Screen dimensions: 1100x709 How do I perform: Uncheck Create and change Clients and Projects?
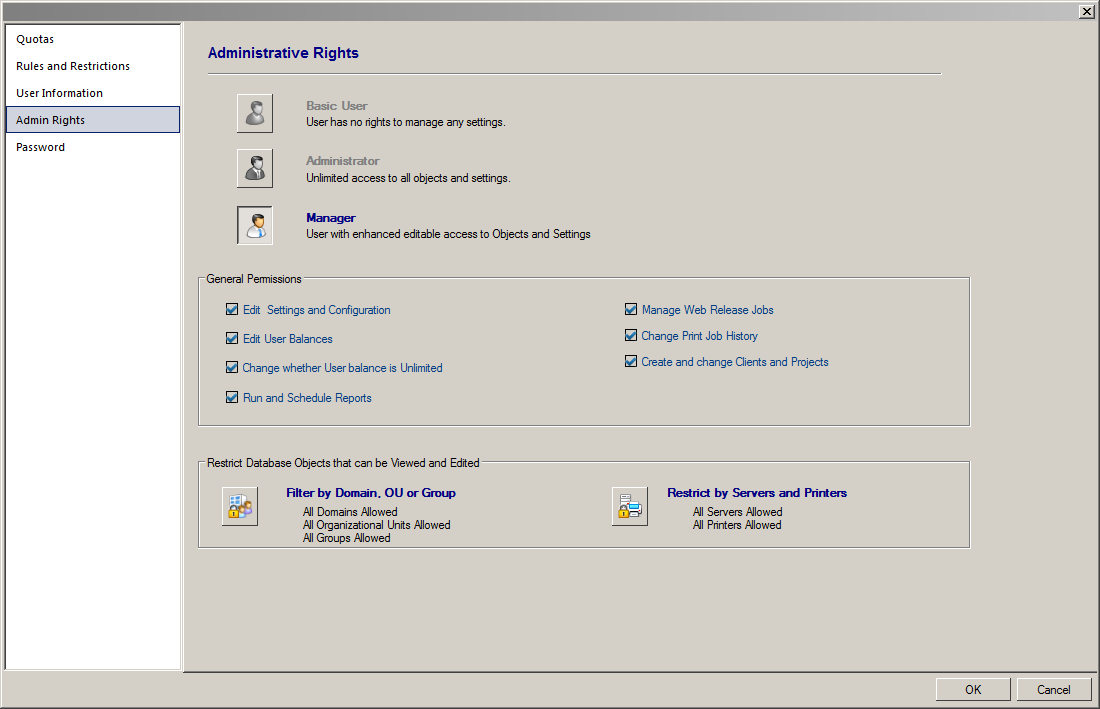click(631, 361)
